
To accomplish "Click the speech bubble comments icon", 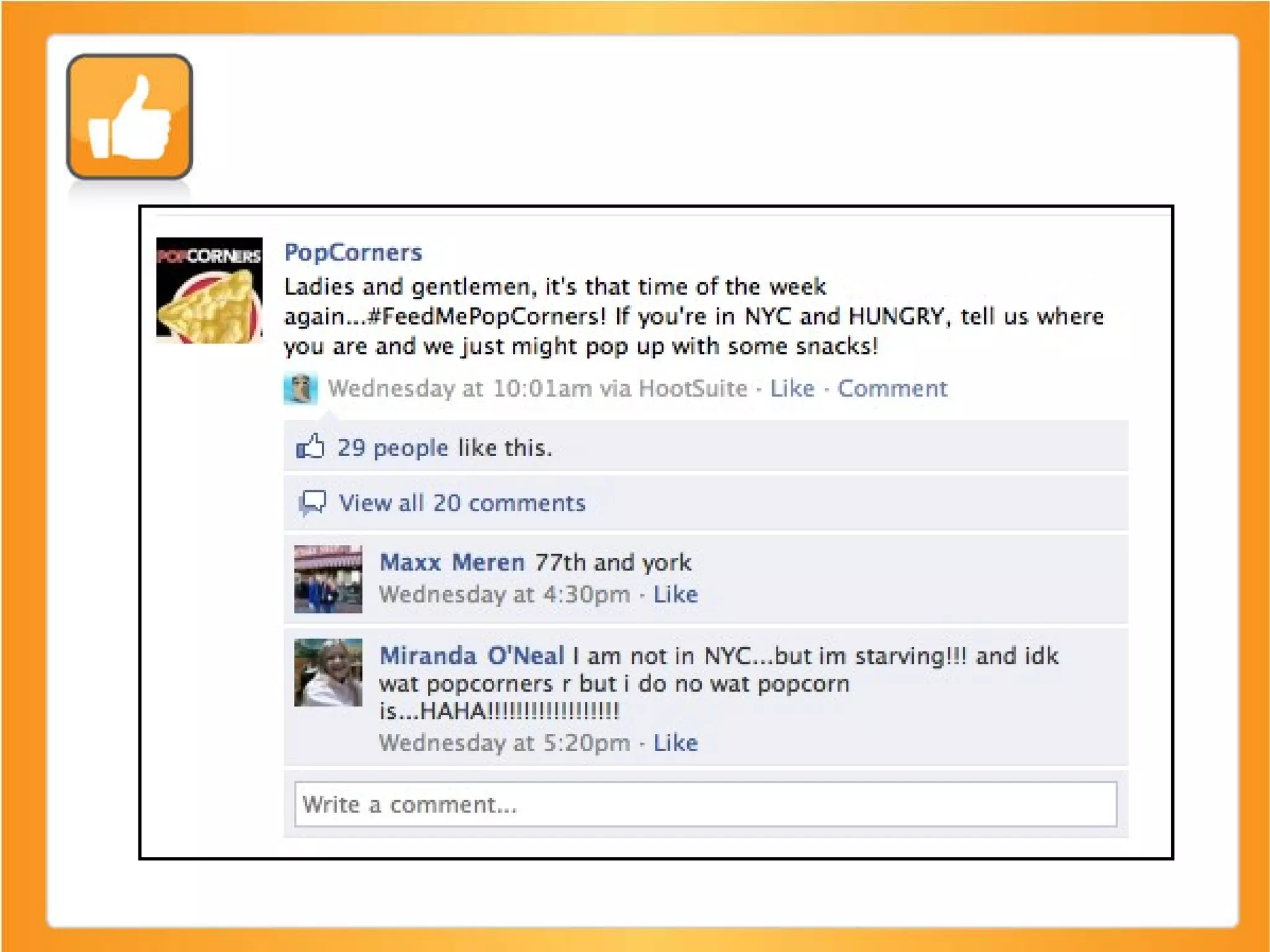I will coord(312,503).
